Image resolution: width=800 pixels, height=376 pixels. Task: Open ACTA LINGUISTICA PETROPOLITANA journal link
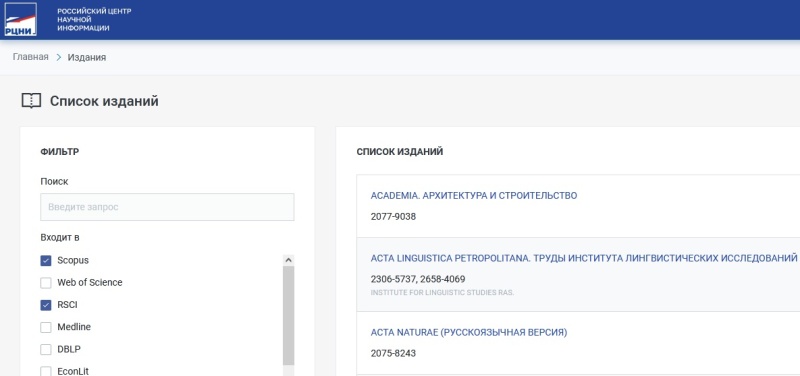584,259
